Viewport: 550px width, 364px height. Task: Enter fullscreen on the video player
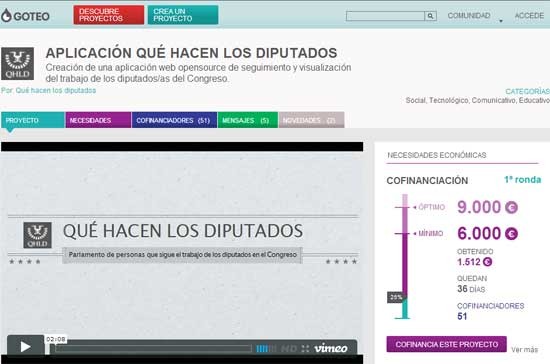(305, 349)
